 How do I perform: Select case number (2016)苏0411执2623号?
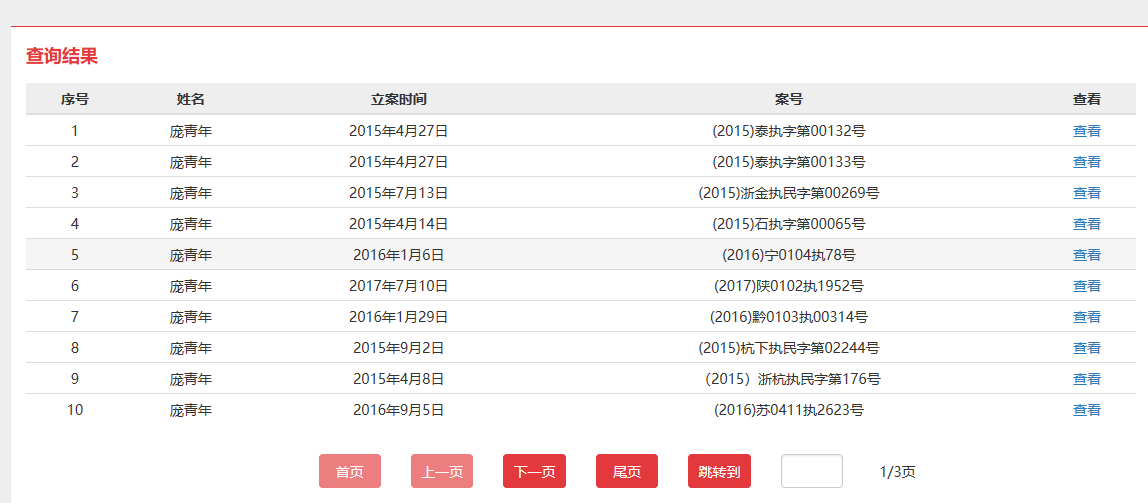789,410
